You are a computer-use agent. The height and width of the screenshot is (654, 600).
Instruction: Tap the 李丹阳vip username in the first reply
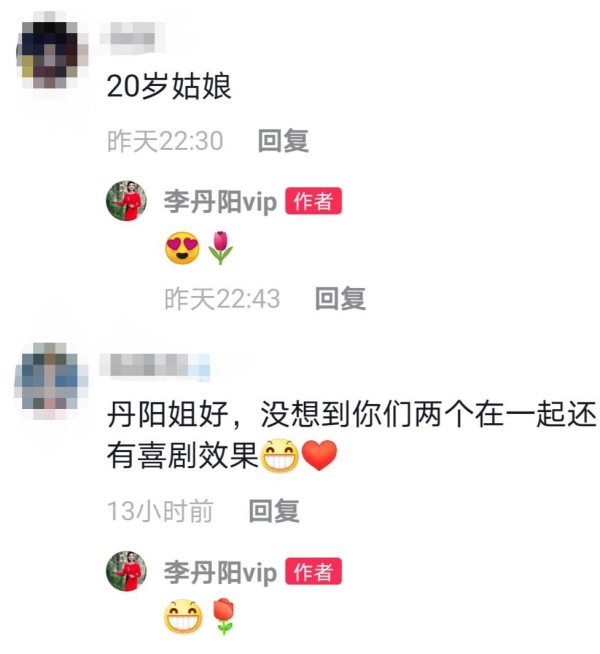point(220,201)
